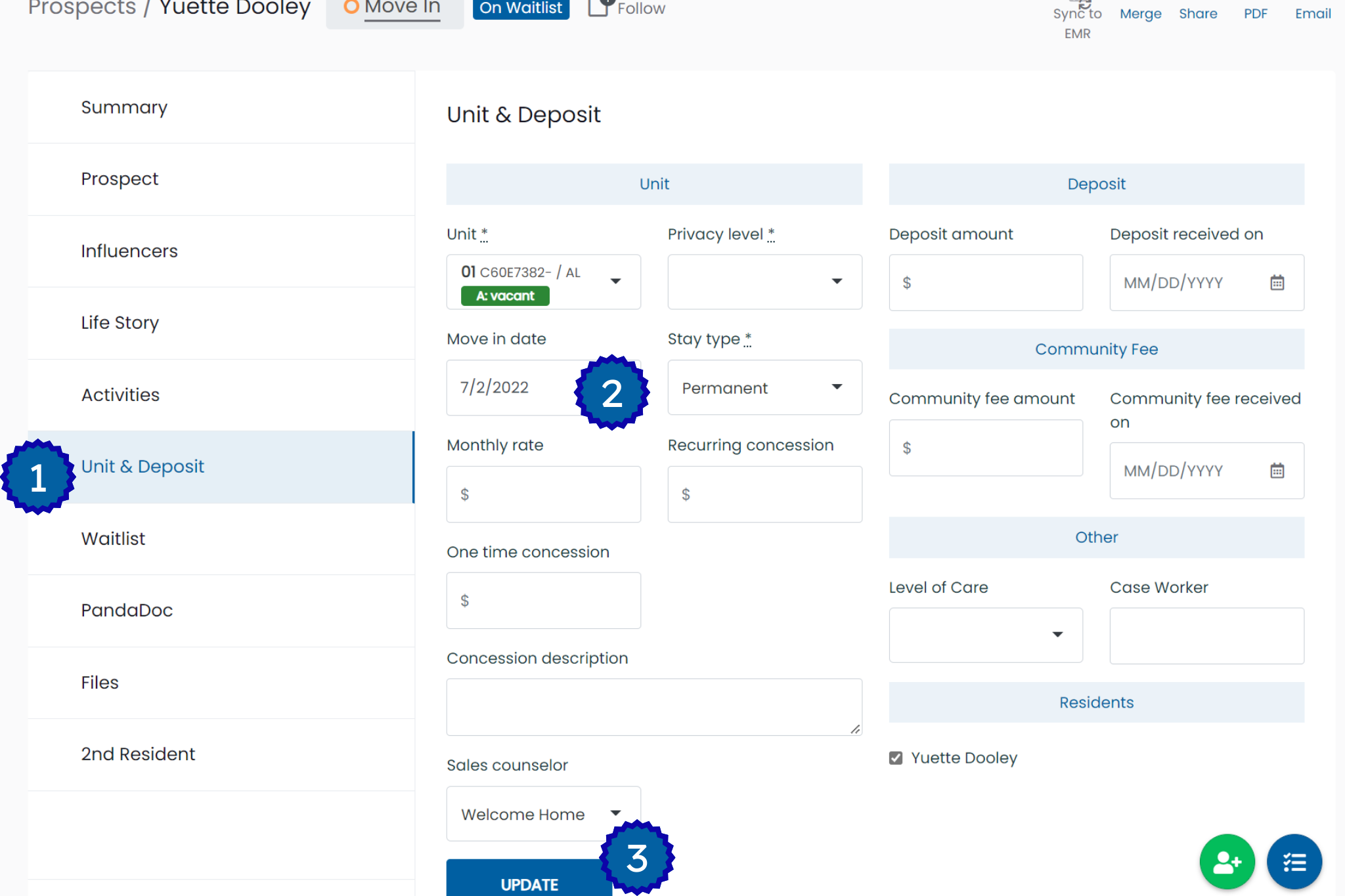Viewport: 1345px width, 896px height.
Task: Click the Yuette Dooley breadcrumb name
Action: click(x=234, y=8)
